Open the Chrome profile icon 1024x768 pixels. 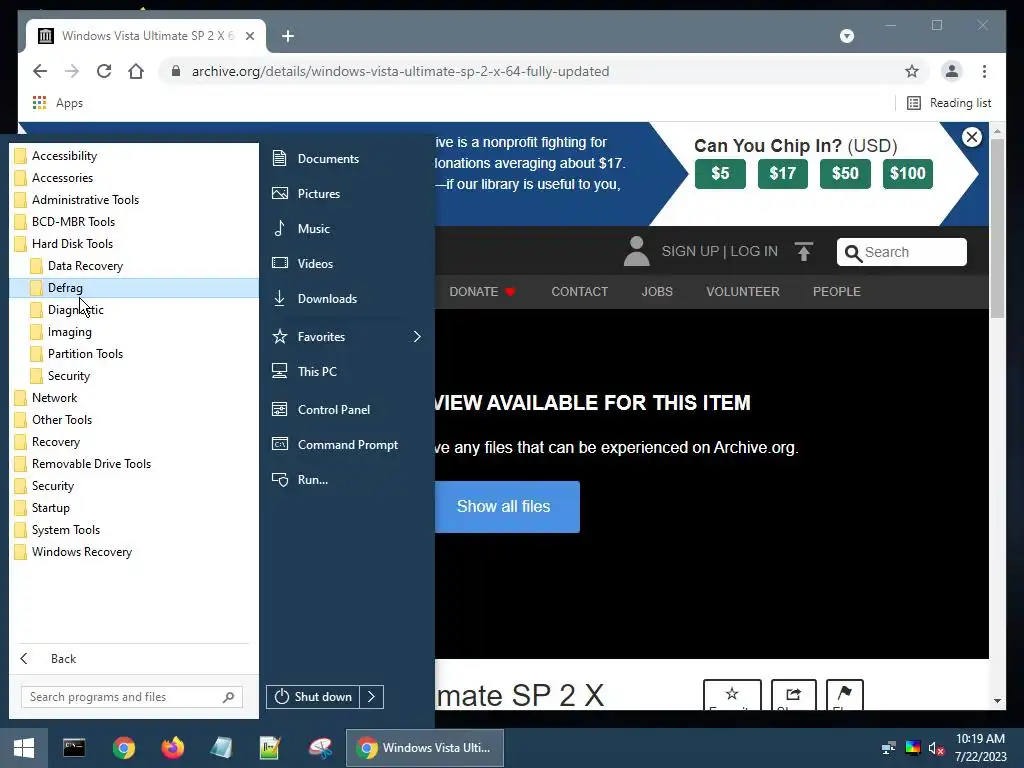952,71
